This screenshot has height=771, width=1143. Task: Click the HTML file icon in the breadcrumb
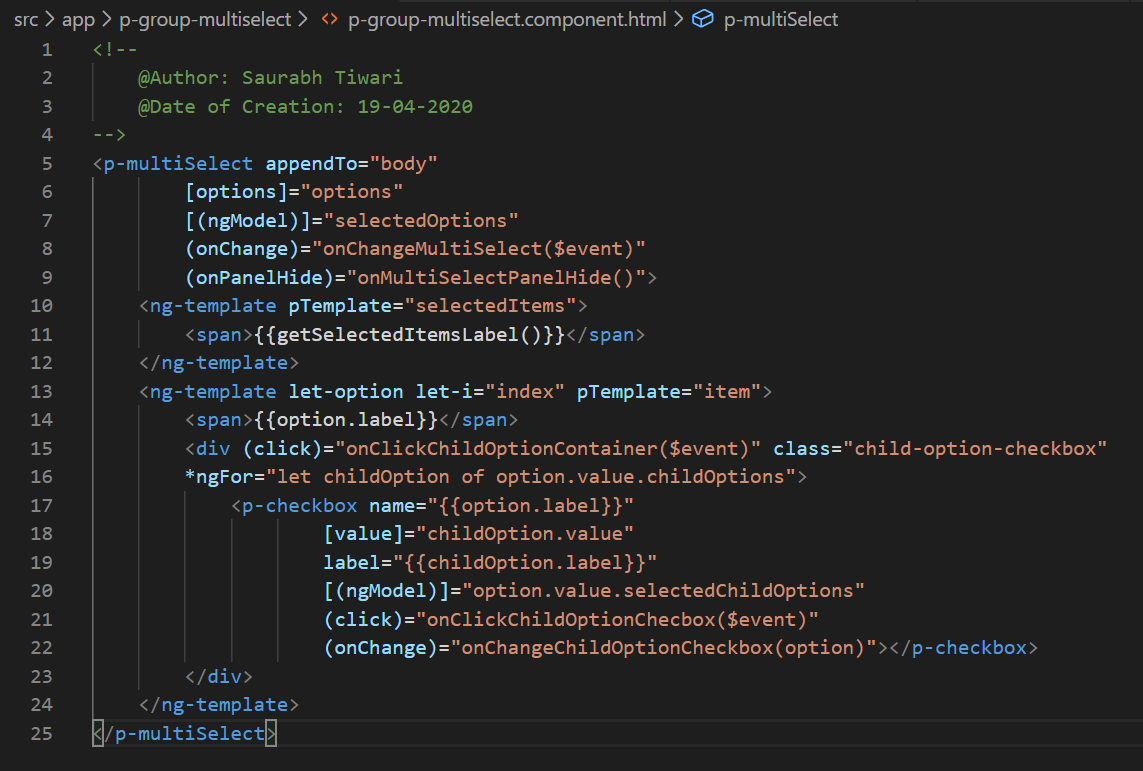tap(329, 20)
